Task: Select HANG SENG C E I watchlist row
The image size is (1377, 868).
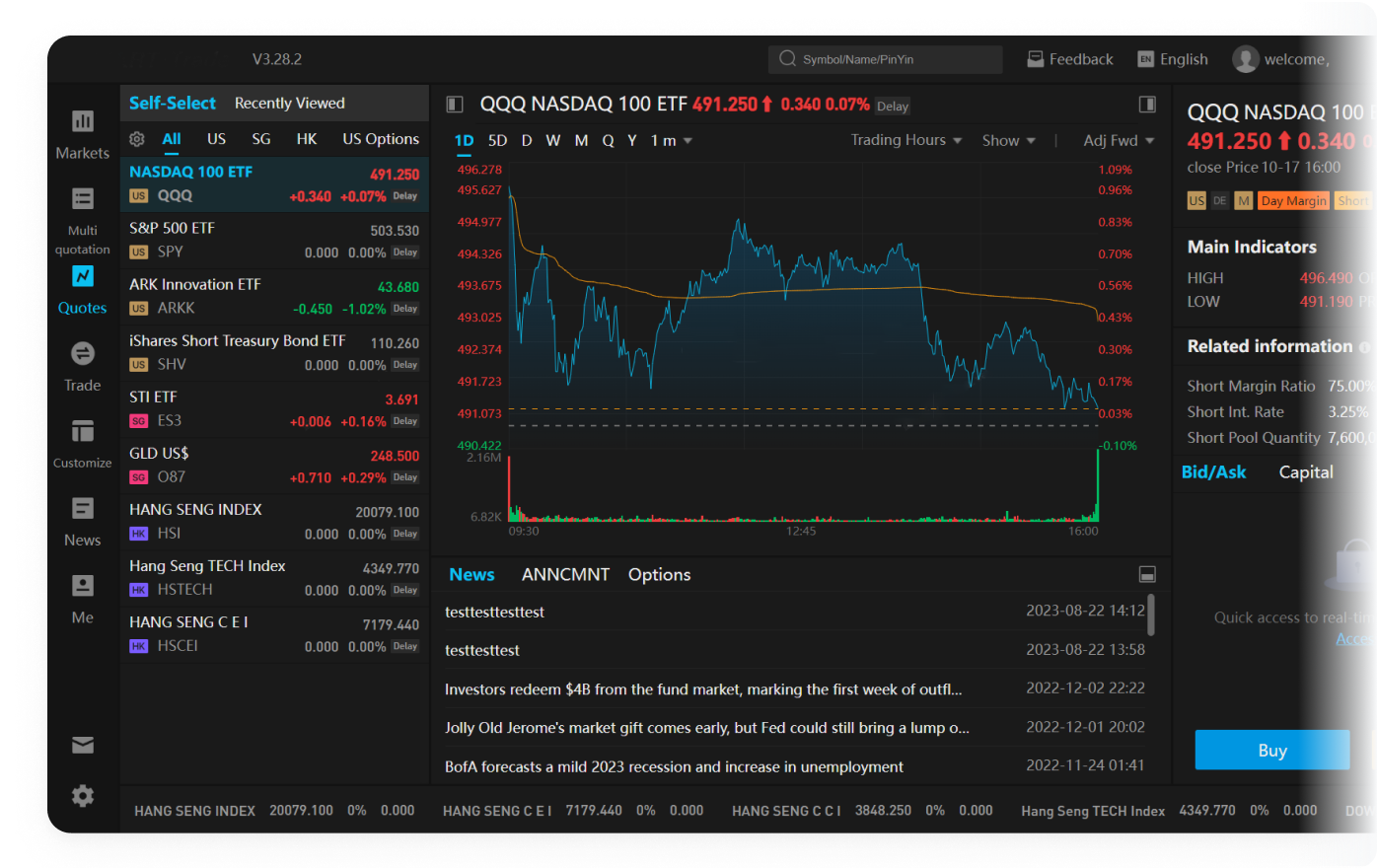Action: point(274,634)
